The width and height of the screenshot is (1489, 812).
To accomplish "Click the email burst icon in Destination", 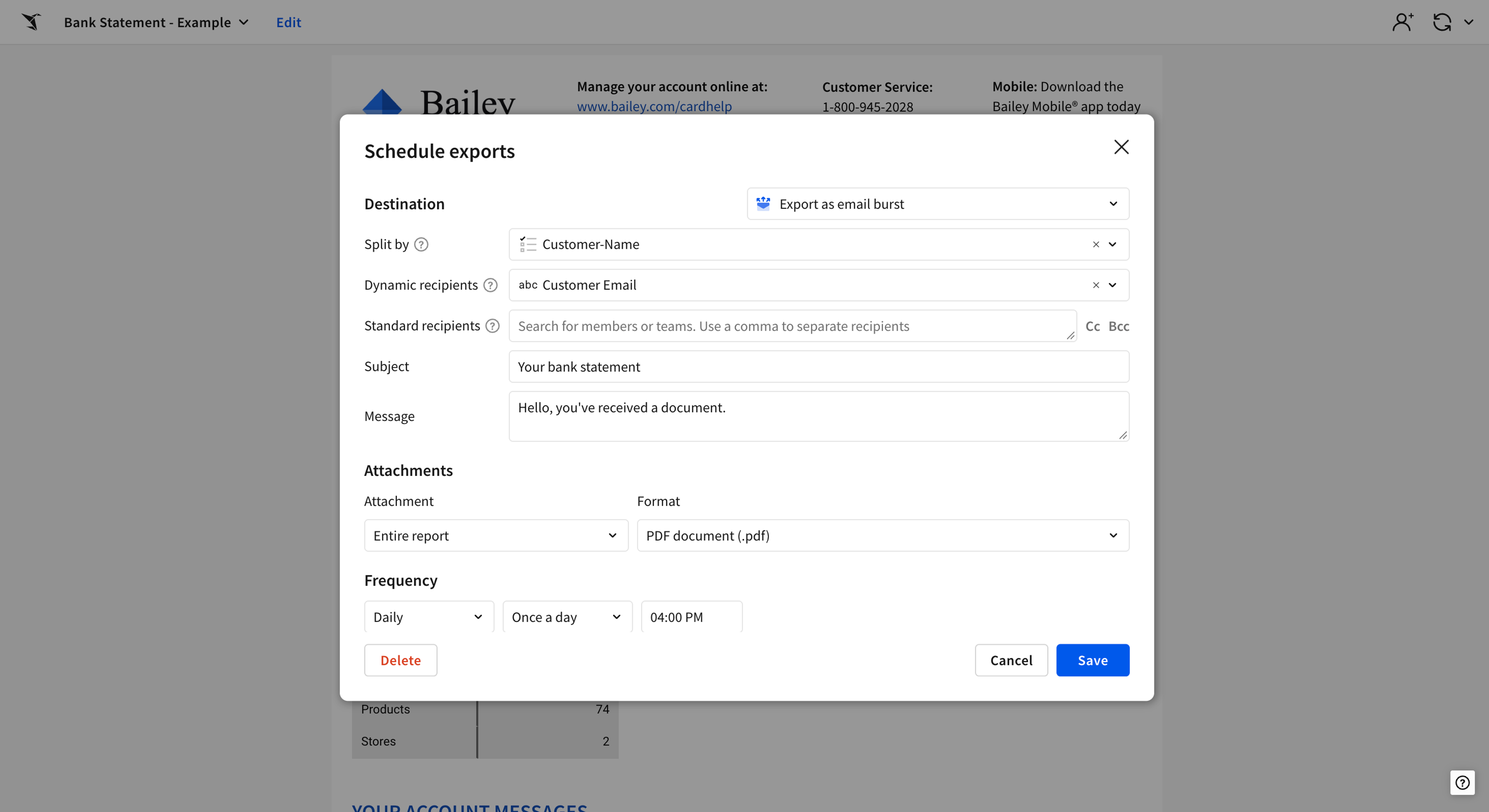I will point(763,203).
